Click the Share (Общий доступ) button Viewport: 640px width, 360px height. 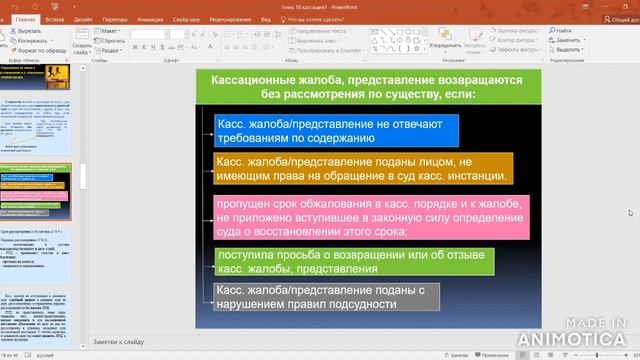tap(622, 19)
